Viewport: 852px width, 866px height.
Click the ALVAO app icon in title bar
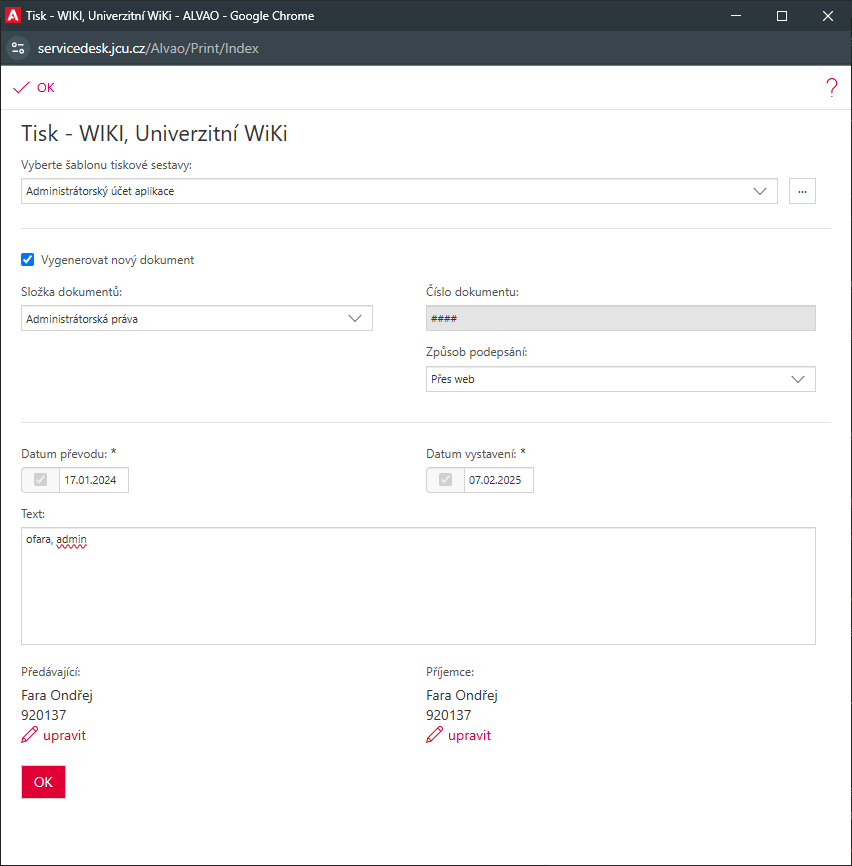click(14, 15)
